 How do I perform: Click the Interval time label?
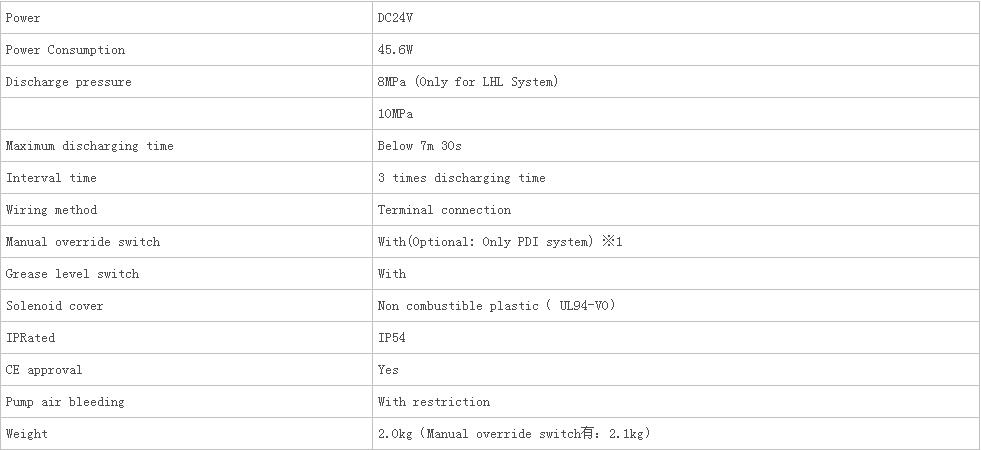click(51, 178)
